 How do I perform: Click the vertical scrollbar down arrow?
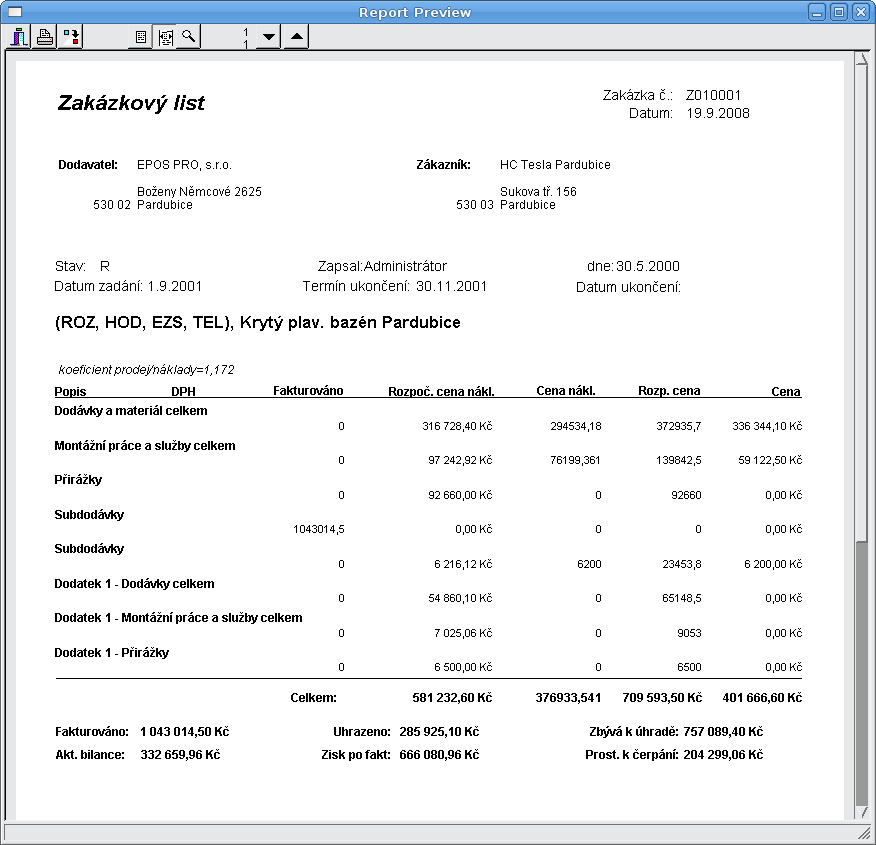coord(862,813)
